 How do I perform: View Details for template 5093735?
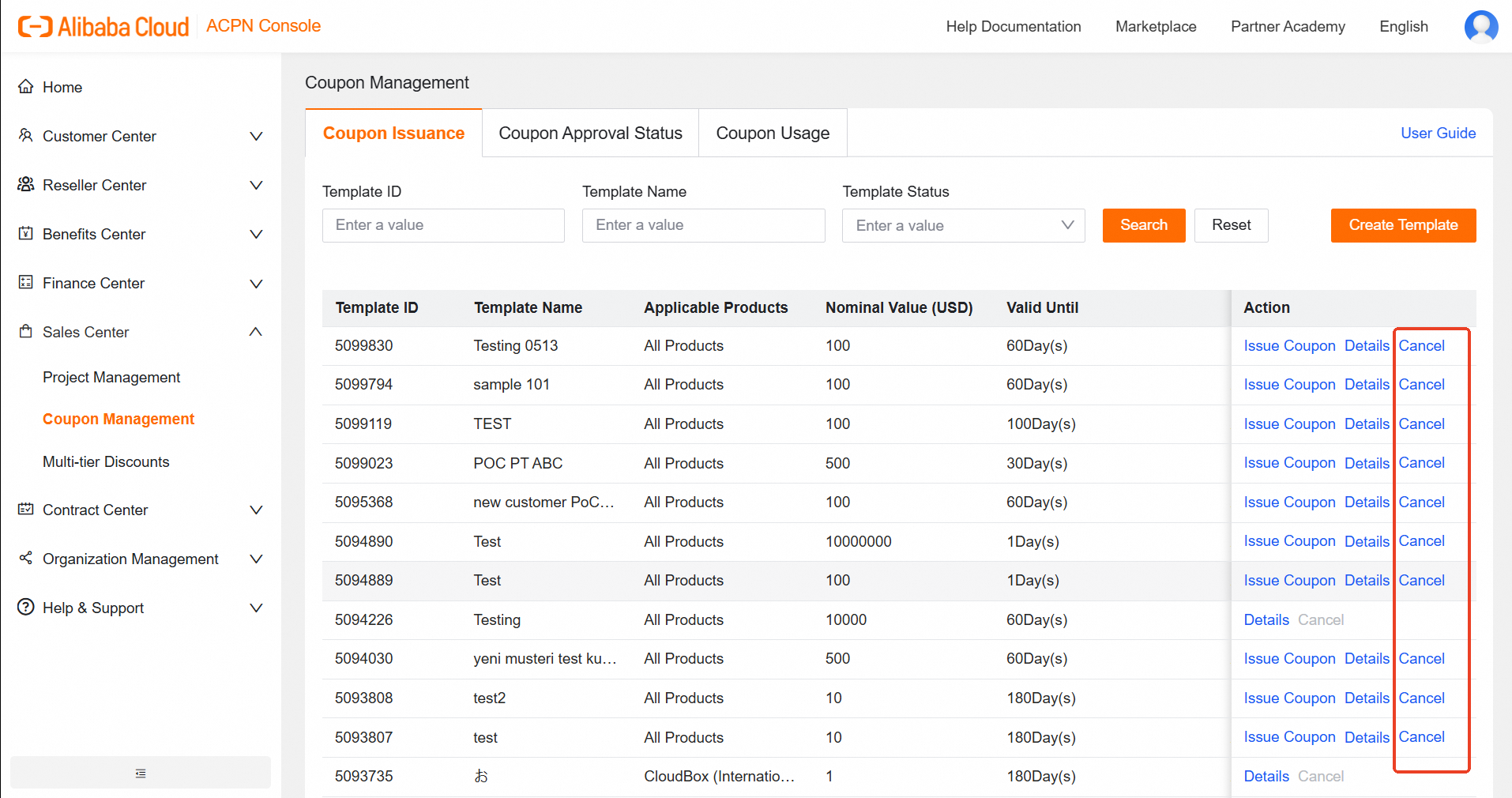(x=1266, y=776)
